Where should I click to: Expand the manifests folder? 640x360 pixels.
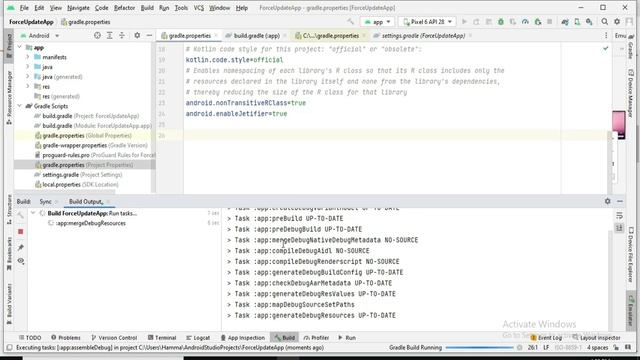28,57
